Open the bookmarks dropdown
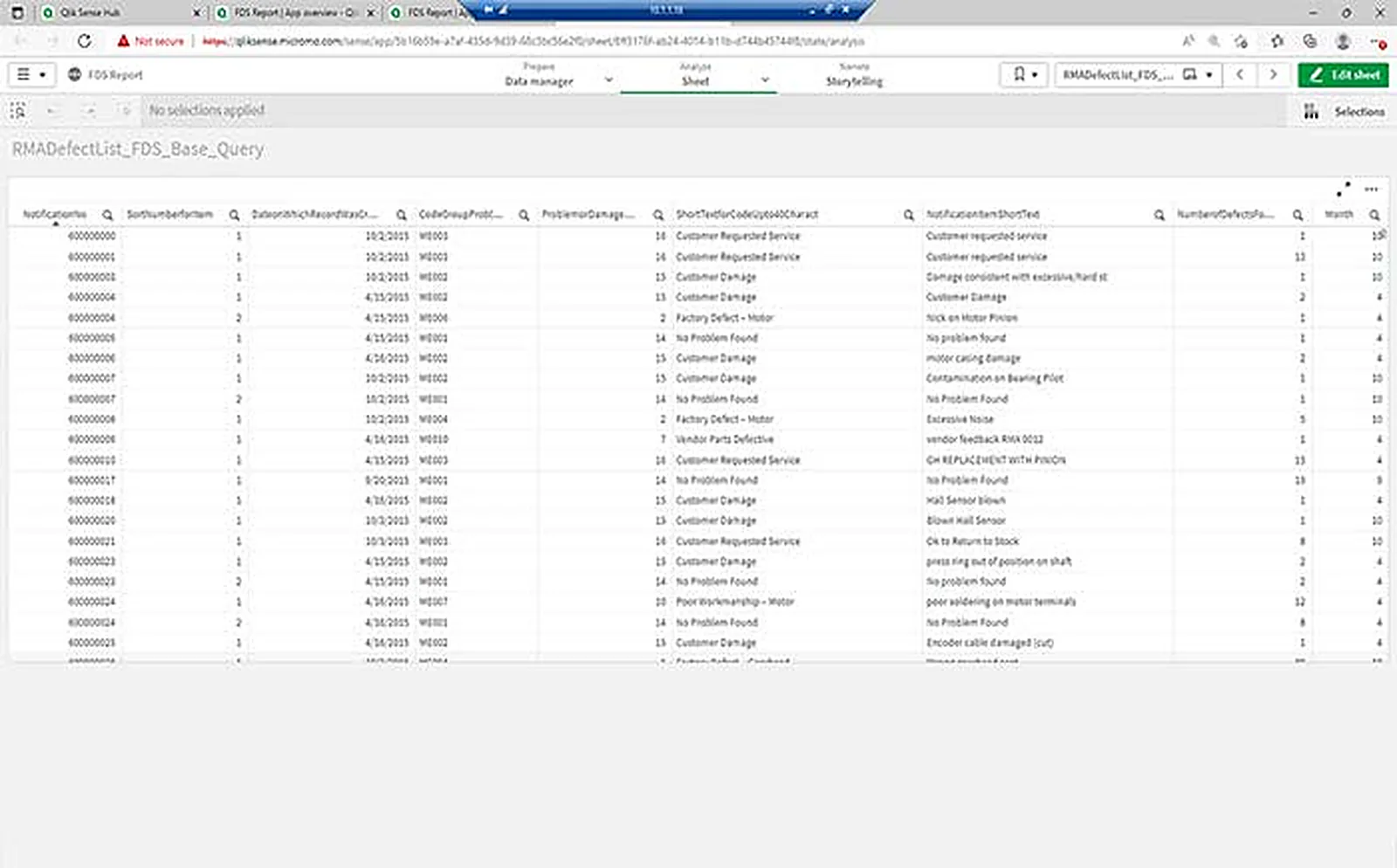 [1024, 75]
